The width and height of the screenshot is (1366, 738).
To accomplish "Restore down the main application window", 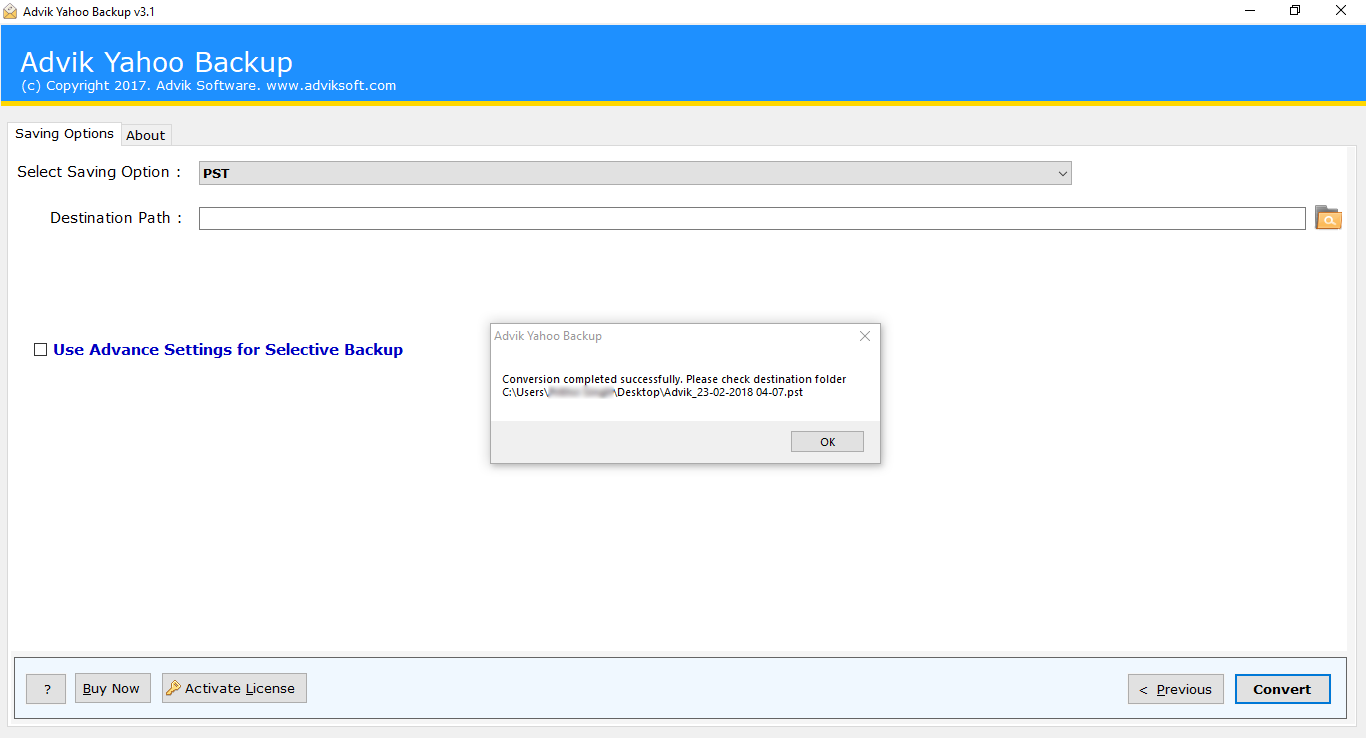I will 1295,11.
